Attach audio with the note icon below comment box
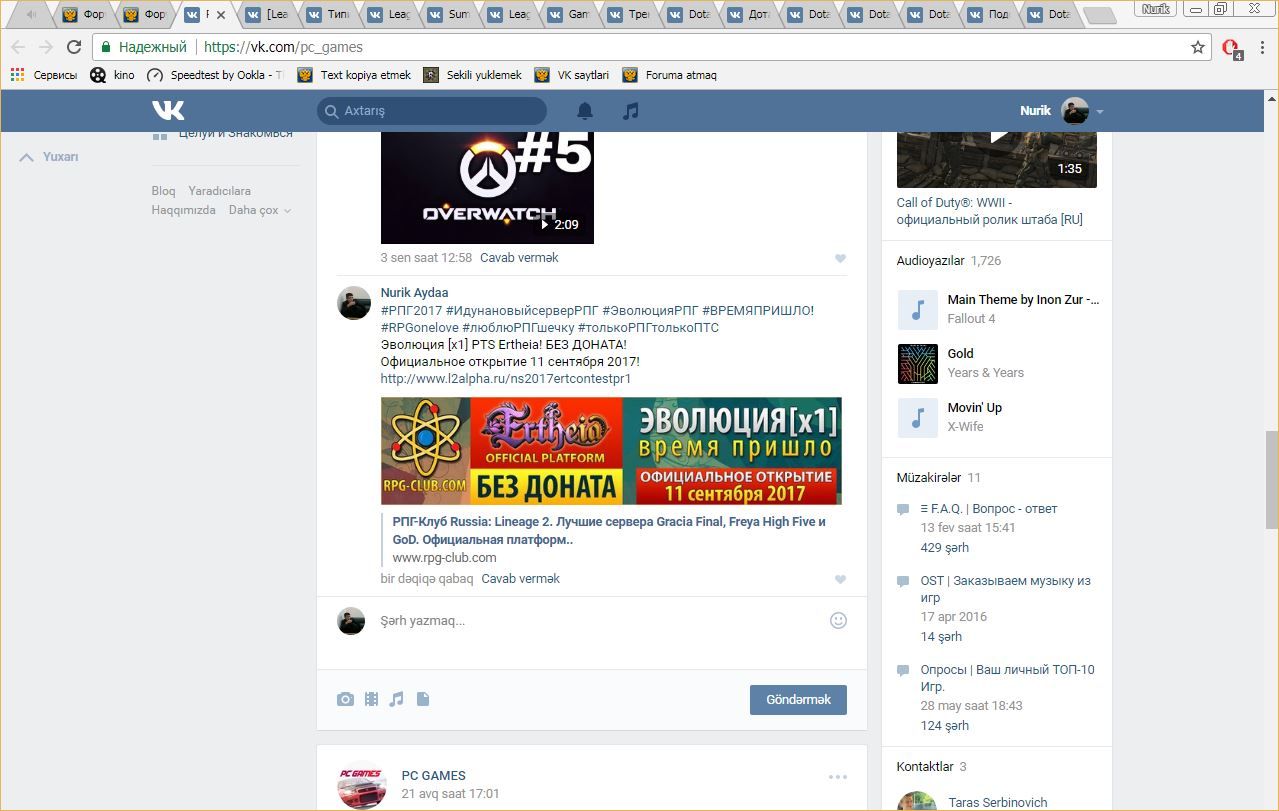 tap(397, 699)
